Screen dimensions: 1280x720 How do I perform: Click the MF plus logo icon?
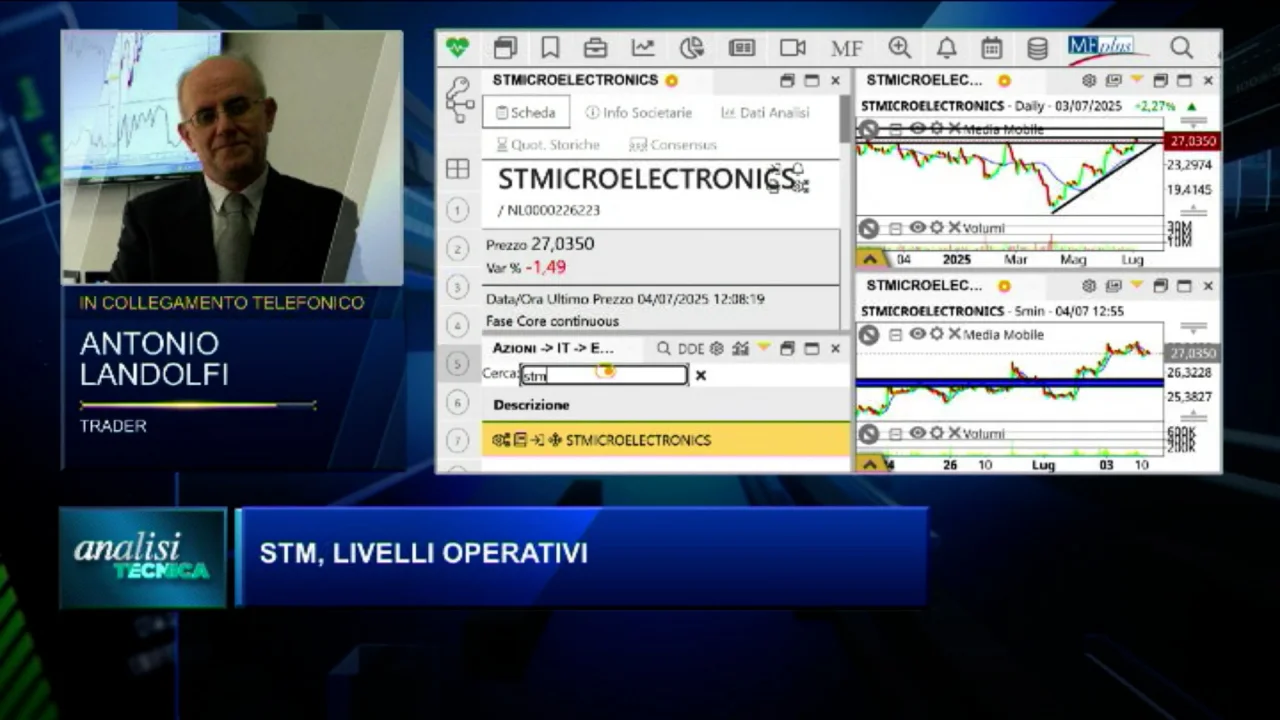coord(1103,44)
